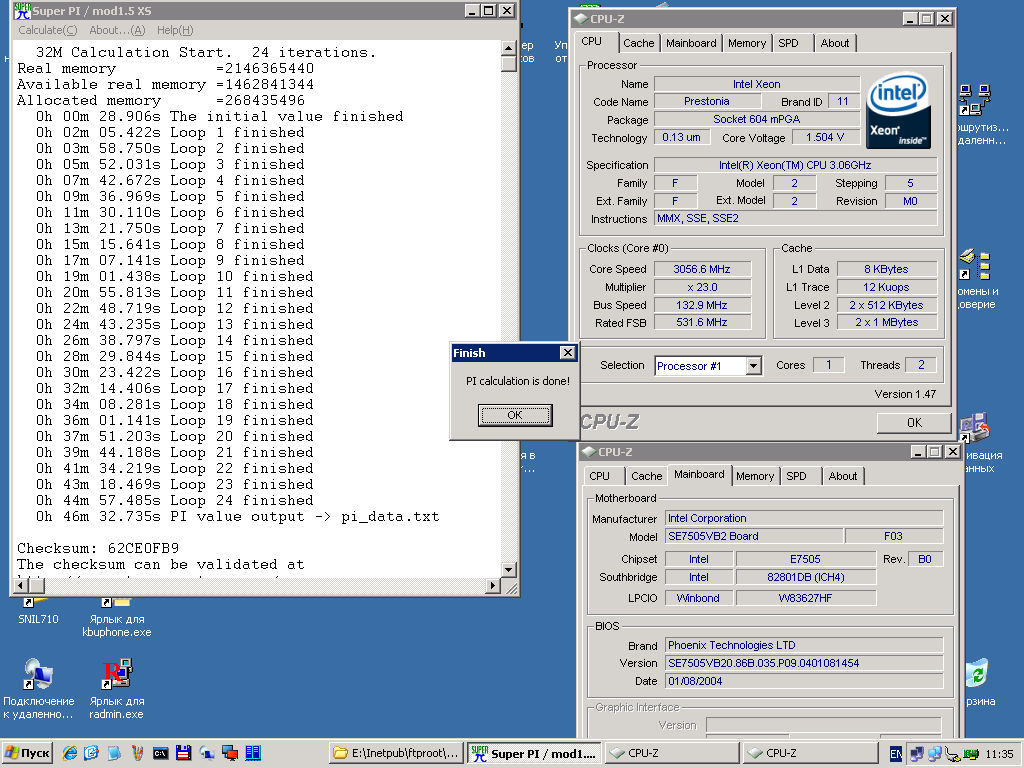Click the Rated FSB value 531.6 MHz
Viewport: 1024px width, 768px height.
click(702, 323)
